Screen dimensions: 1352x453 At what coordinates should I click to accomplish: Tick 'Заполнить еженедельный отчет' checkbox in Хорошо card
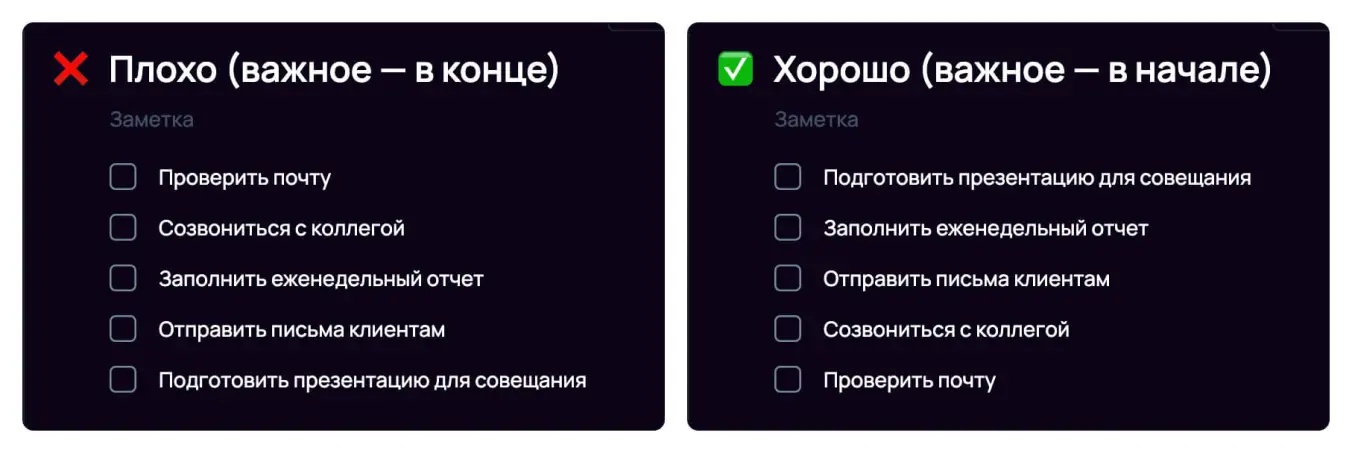(788, 228)
